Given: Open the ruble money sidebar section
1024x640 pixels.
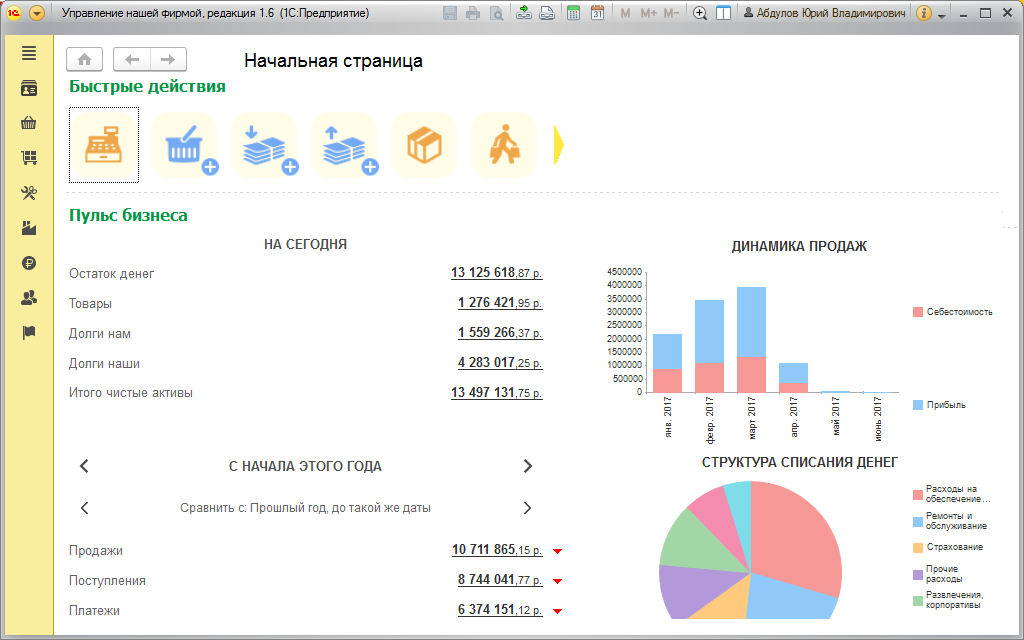Looking at the screenshot, I should tap(28, 263).
